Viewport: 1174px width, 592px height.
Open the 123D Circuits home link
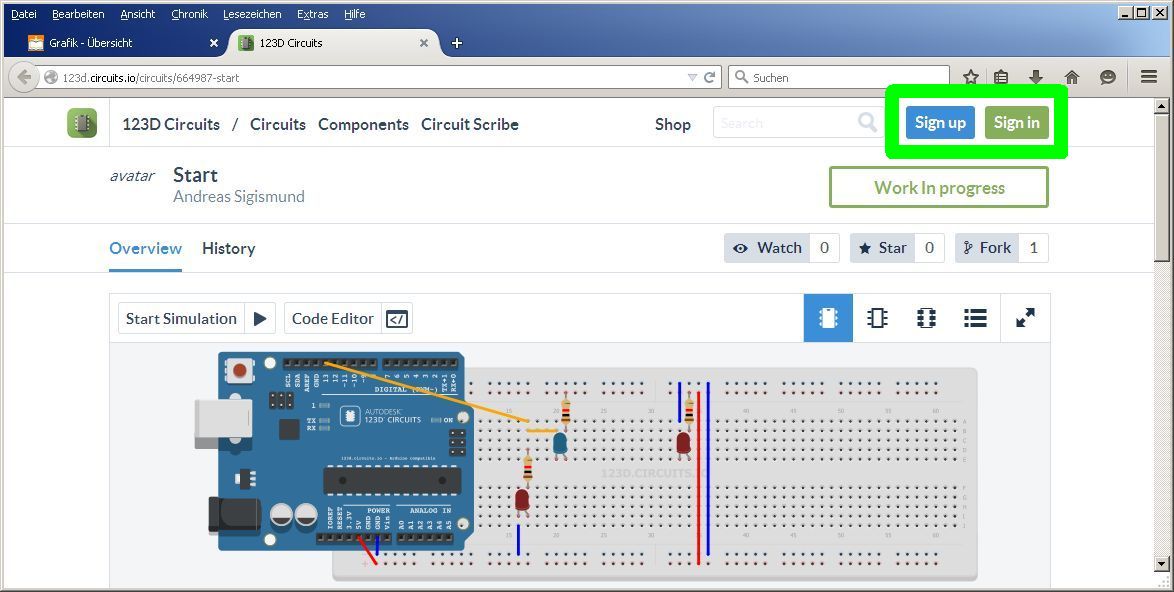(171, 124)
